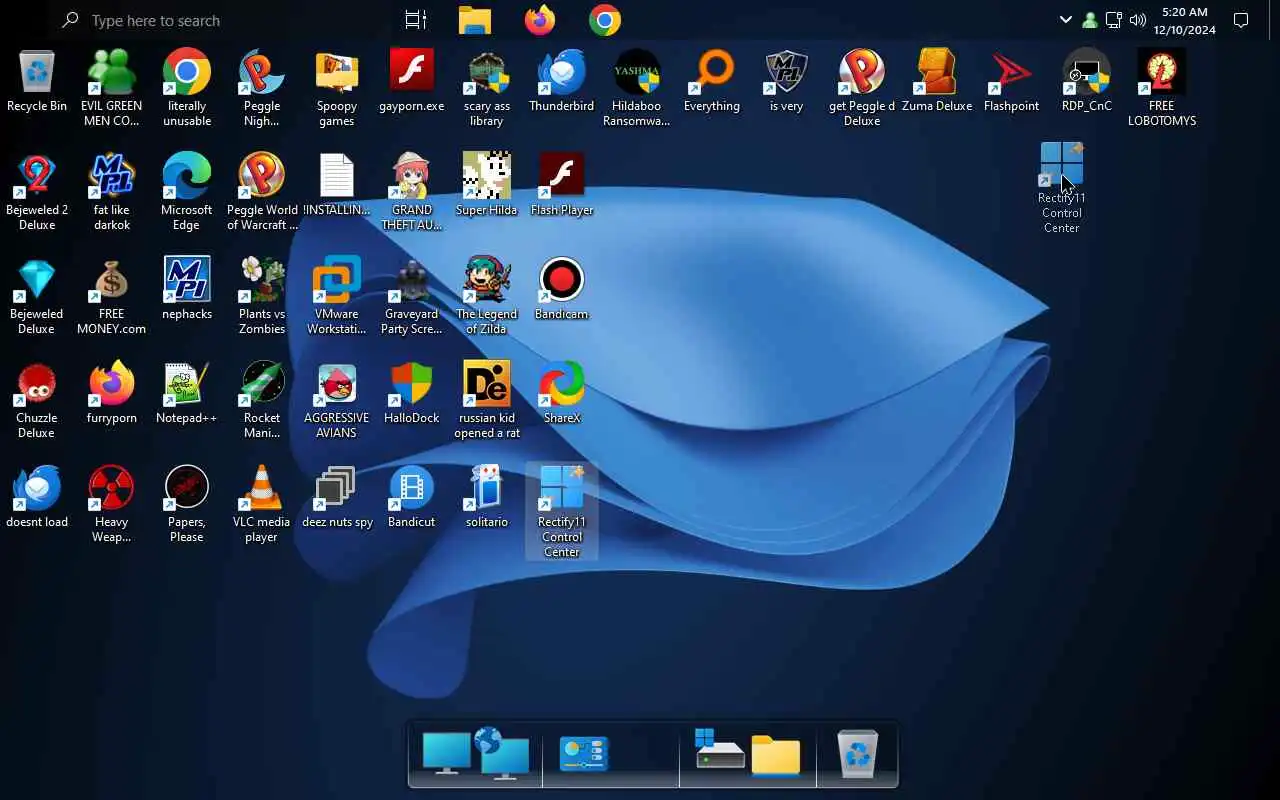Image resolution: width=1280 pixels, height=800 pixels.
Task: Open the Windows drive icon in dock
Action: click(718, 750)
